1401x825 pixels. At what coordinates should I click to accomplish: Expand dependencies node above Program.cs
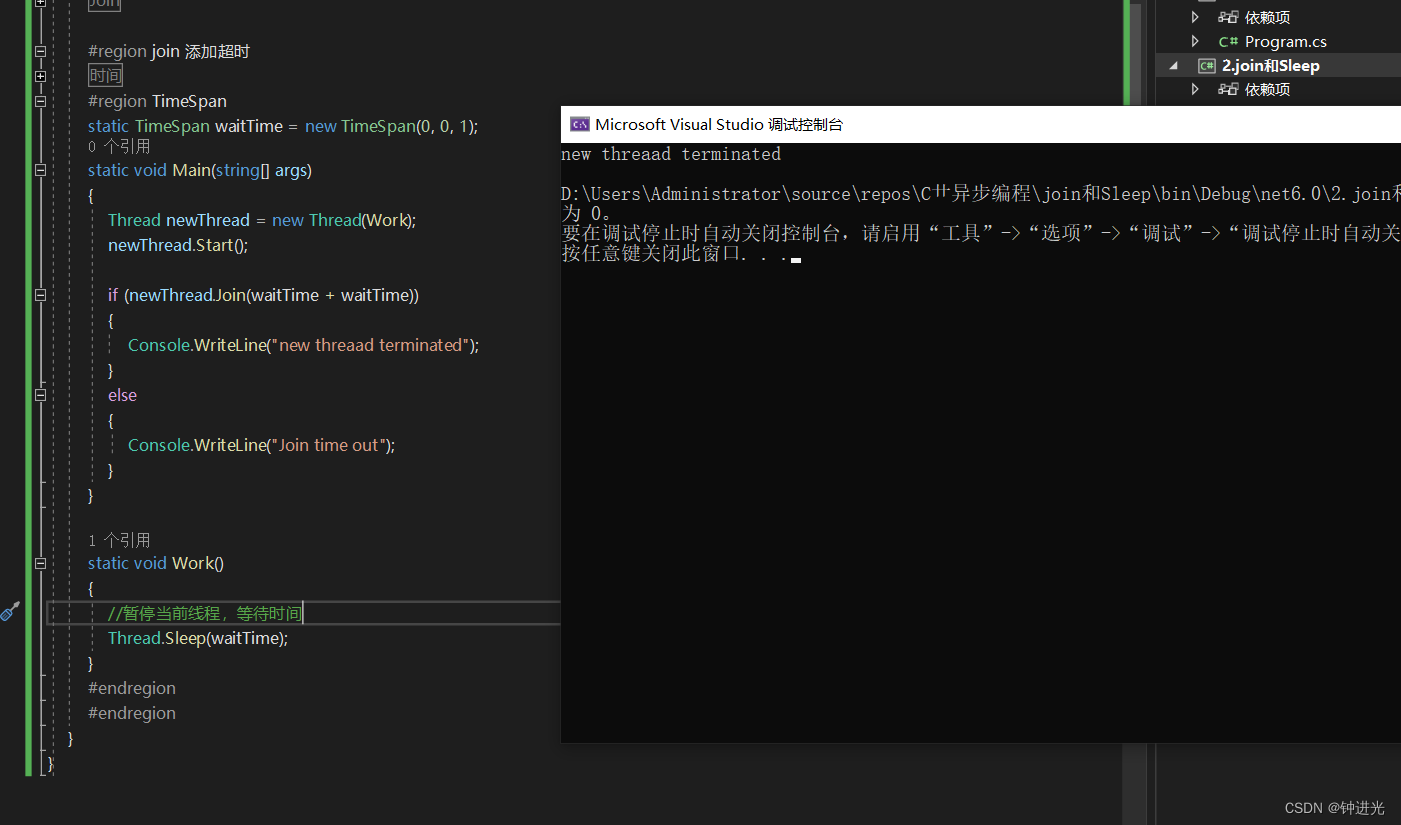tap(1195, 17)
